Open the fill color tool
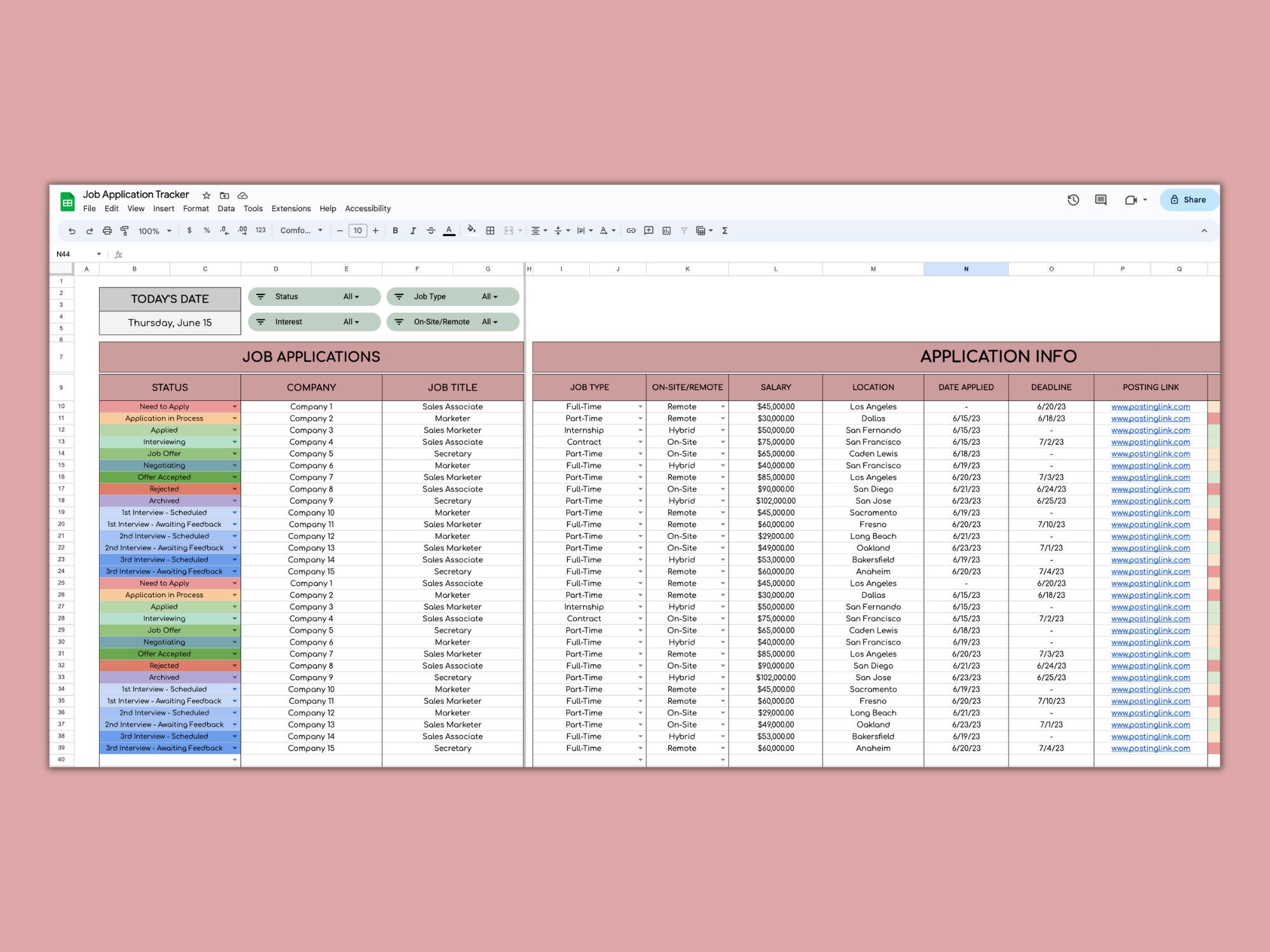The width and height of the screenshot is (1270, 952). tap(471, 230)
